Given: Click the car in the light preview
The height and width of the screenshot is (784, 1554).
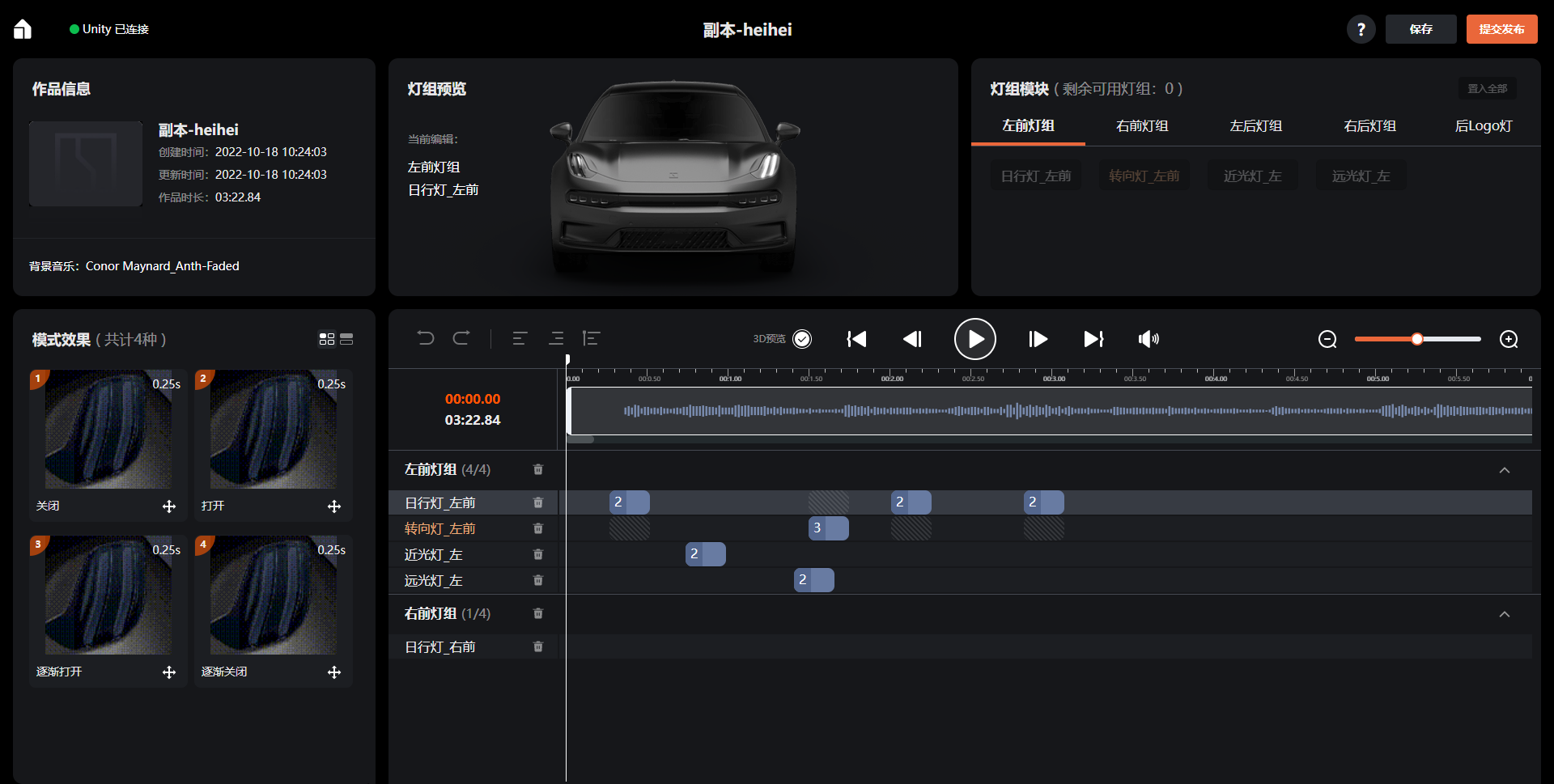Looking at the screenshot, I should tap(673, 176).
